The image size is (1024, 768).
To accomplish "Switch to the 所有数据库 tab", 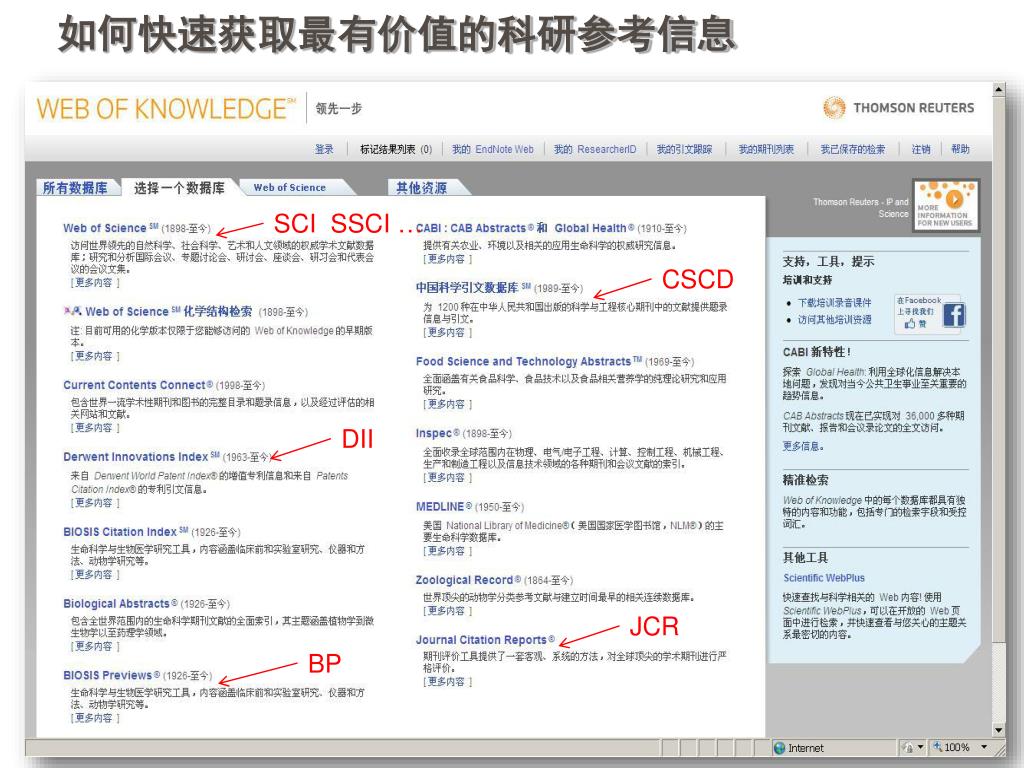I will (x=76, y=188).
